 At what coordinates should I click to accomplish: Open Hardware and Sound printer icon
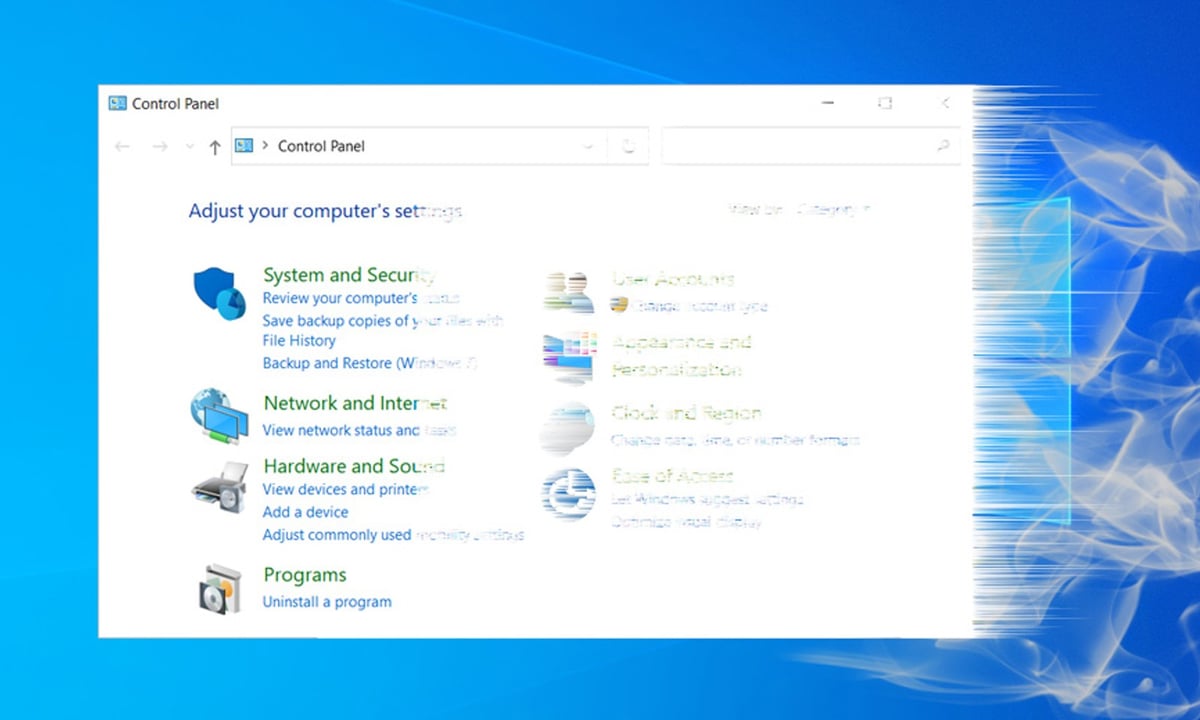pos(219,487)
